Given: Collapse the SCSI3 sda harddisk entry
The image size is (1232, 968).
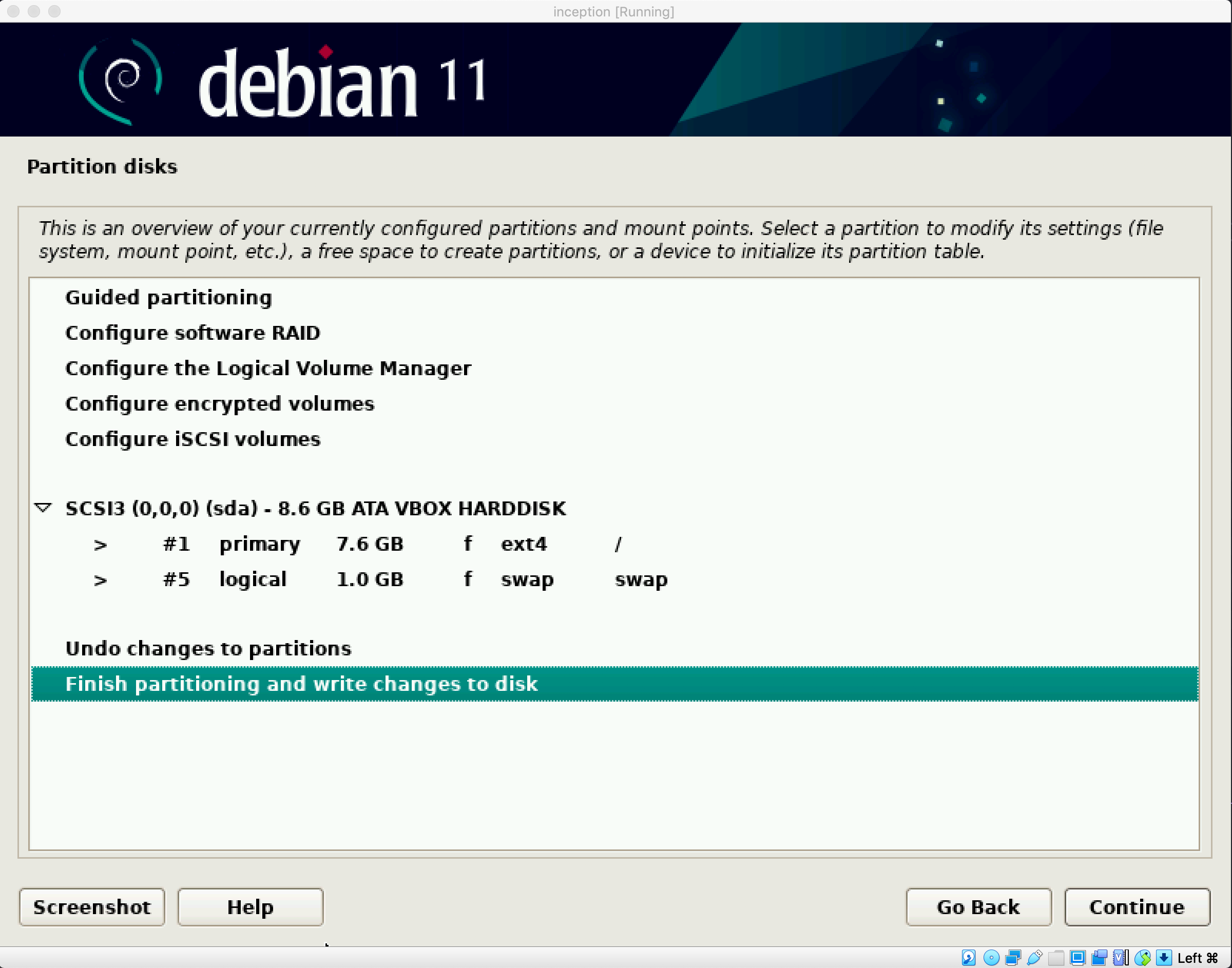Looking at the screenshot, I should pos(43,507).
